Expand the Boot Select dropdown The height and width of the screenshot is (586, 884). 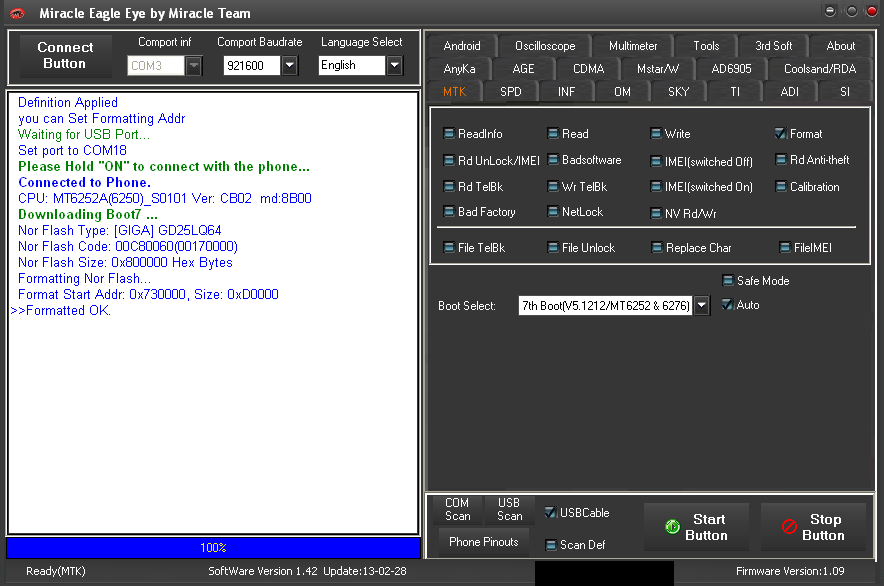pyautogui.click(x=701, y=306)
